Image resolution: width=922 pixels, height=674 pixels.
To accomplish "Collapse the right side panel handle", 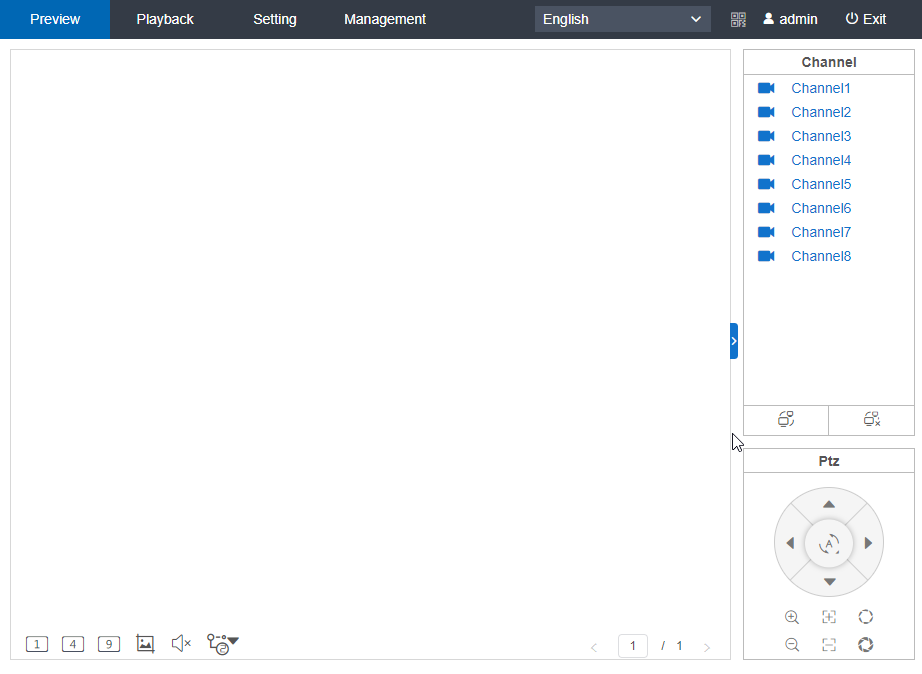I will 734,341.
